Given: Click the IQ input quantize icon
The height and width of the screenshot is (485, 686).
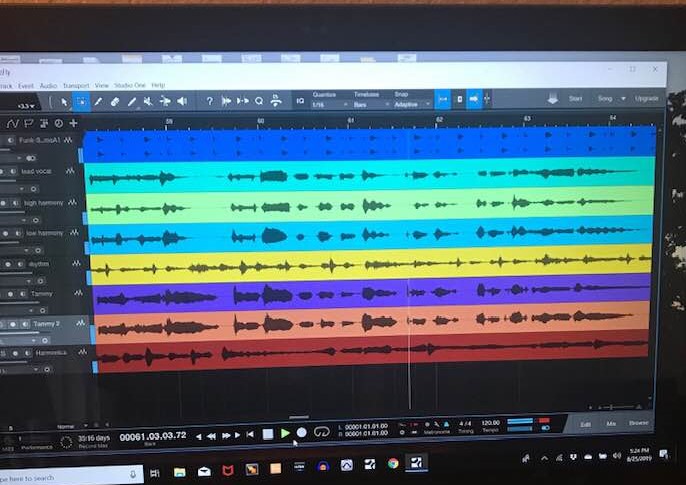Looking at the screenshot, I should [x=300, y=101].
